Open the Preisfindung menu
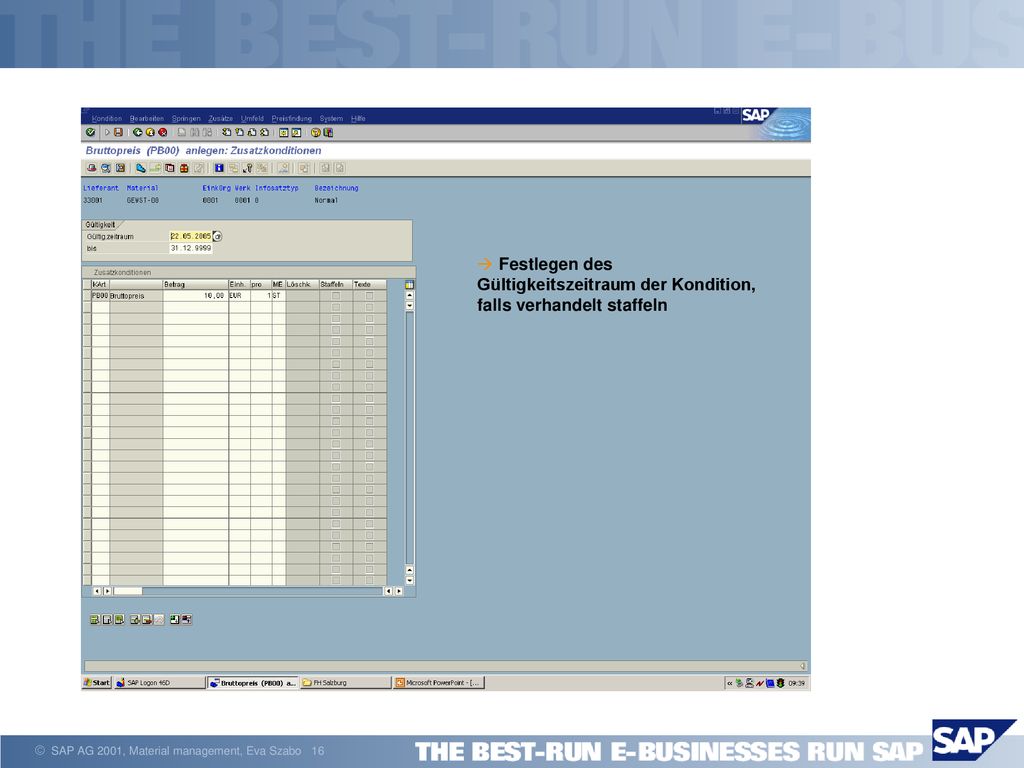 click(291, 119)
